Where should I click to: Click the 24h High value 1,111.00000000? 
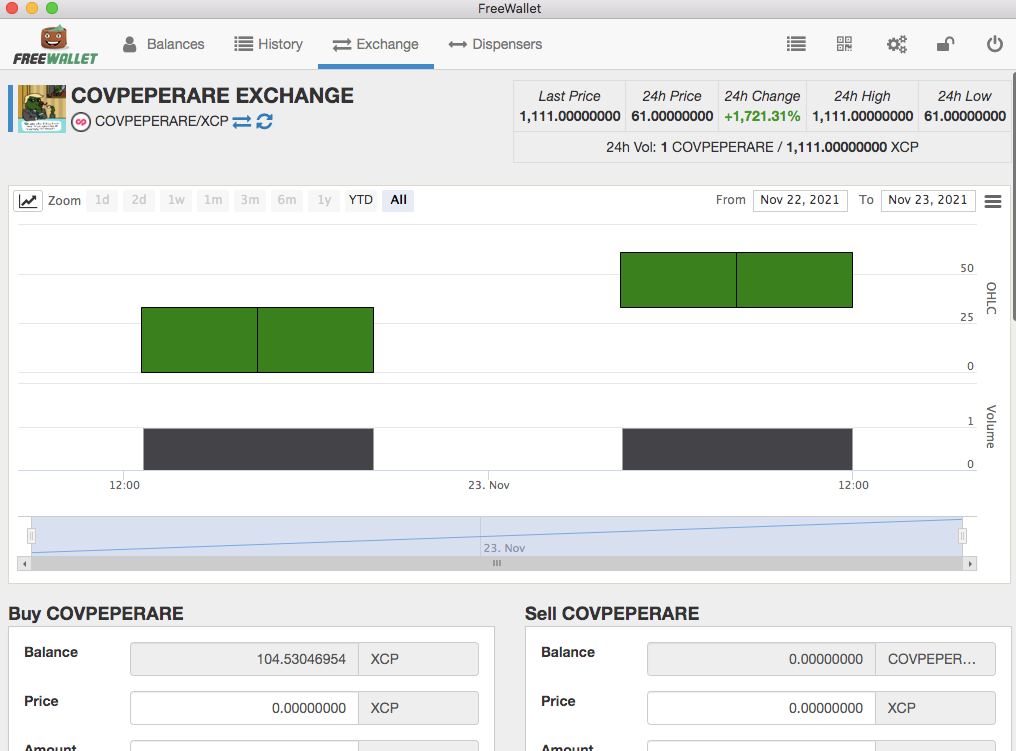[862, 117]
